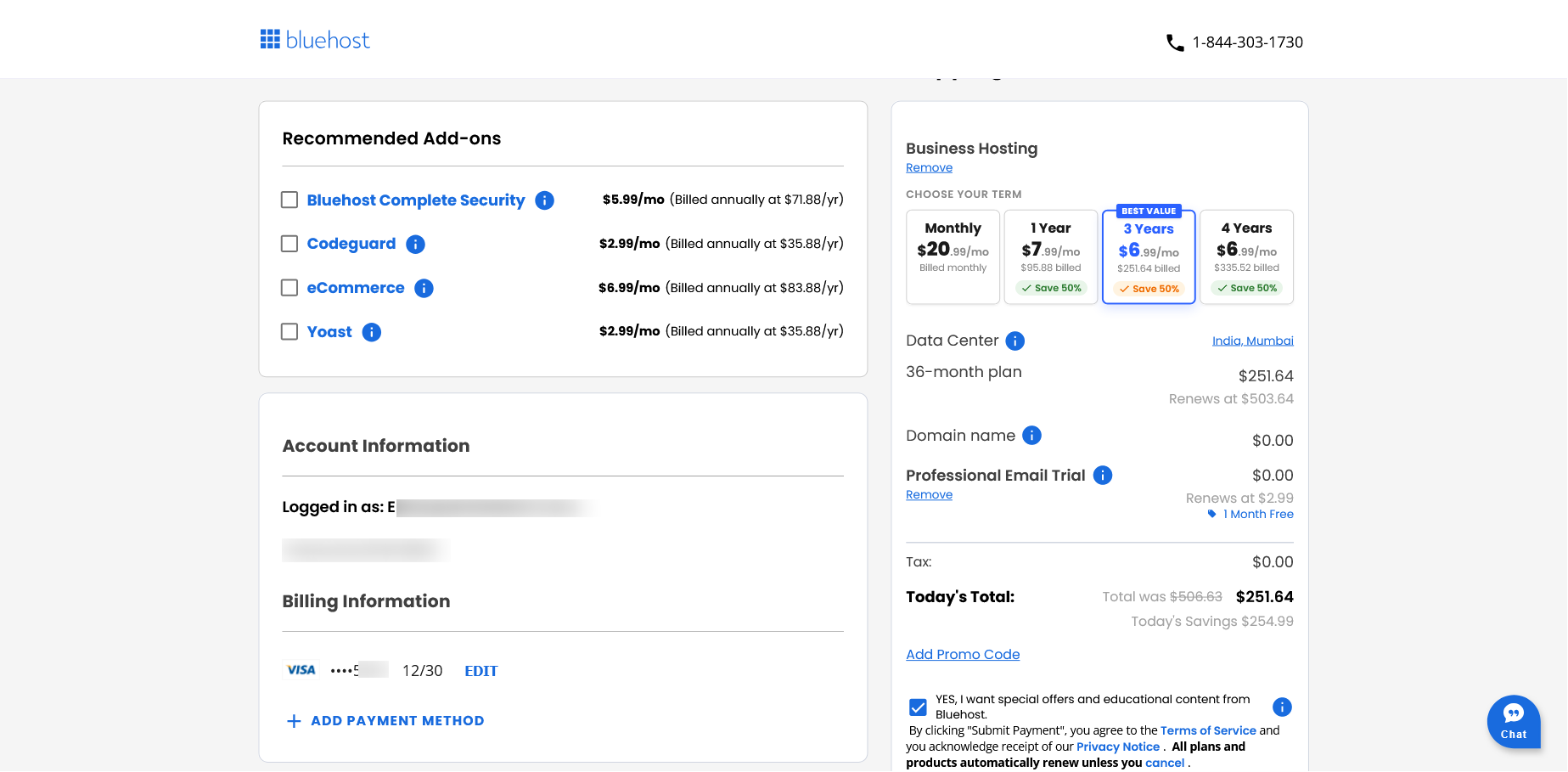Click info icon beside special offers checkbox

[1282, 707]
